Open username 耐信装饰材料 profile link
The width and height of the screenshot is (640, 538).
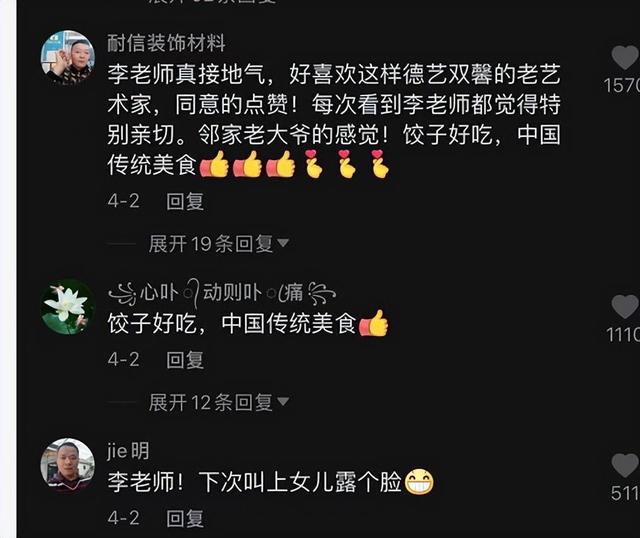click(166, 43)
